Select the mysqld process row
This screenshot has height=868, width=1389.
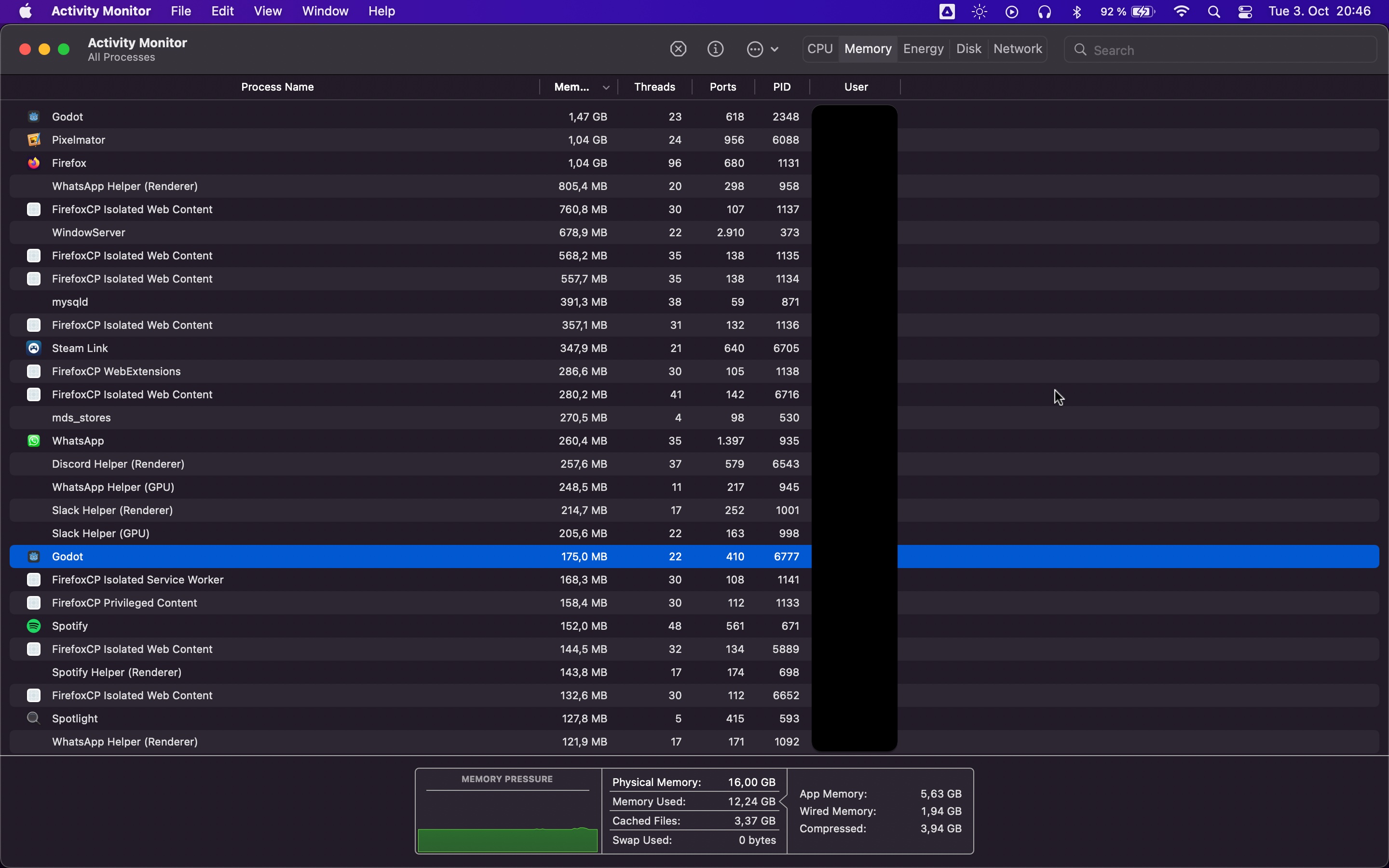tap(230, 302)
